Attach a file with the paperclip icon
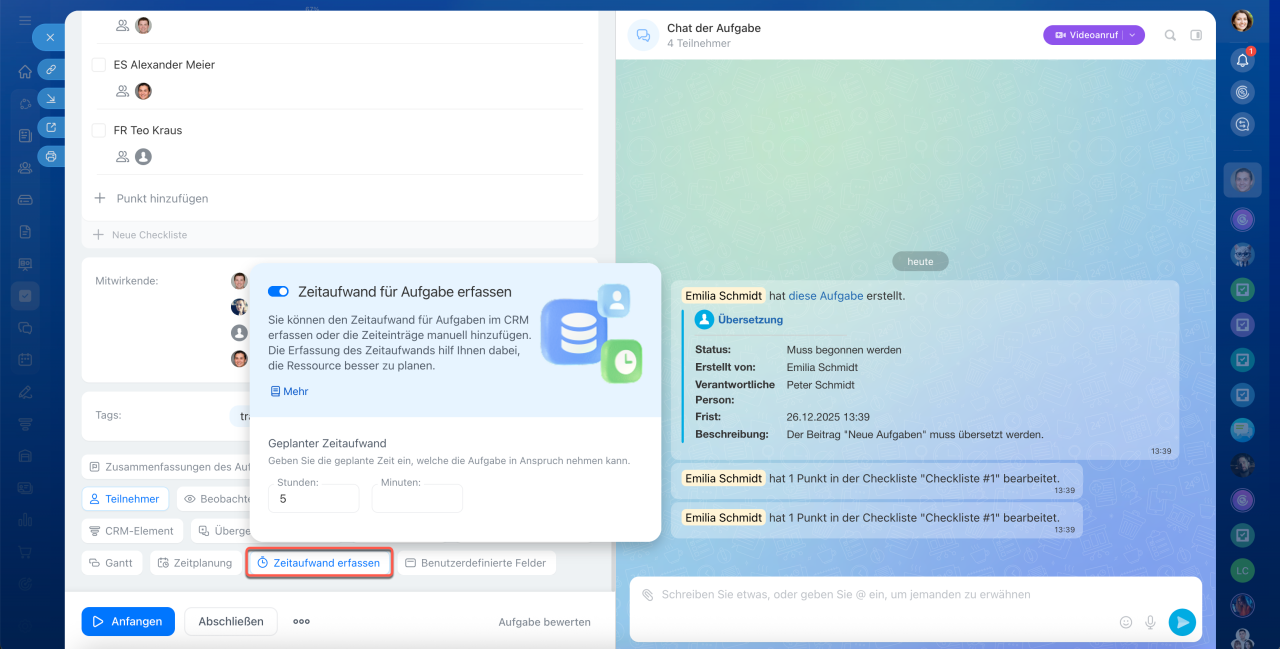The height and width of the screenshot is (649, 1280). (647, 594)
